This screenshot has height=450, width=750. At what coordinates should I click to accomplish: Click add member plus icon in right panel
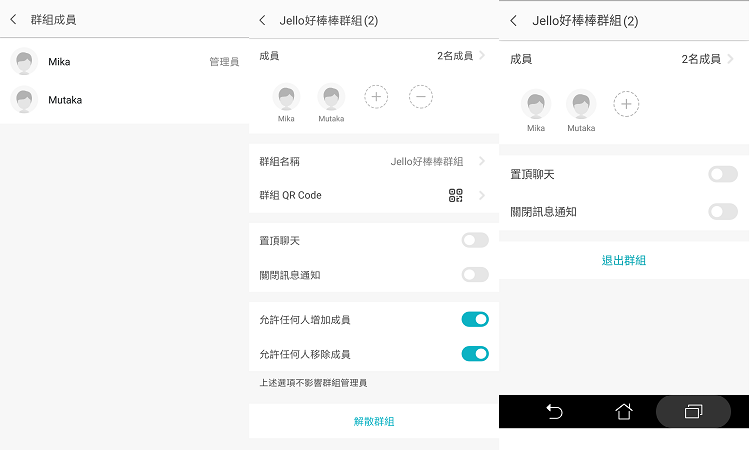point(626,104)
